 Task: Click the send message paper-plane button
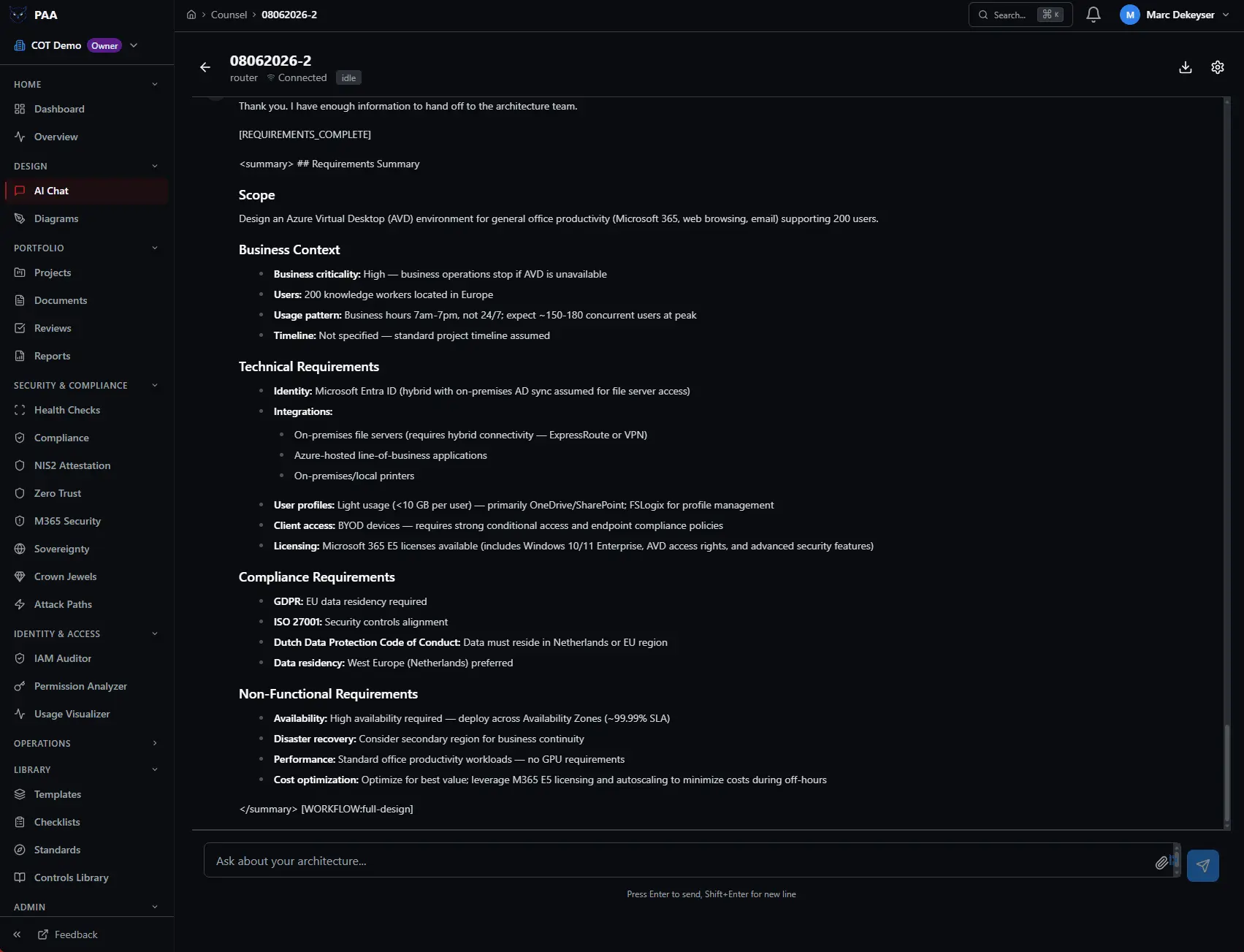tap(1203, 866)
